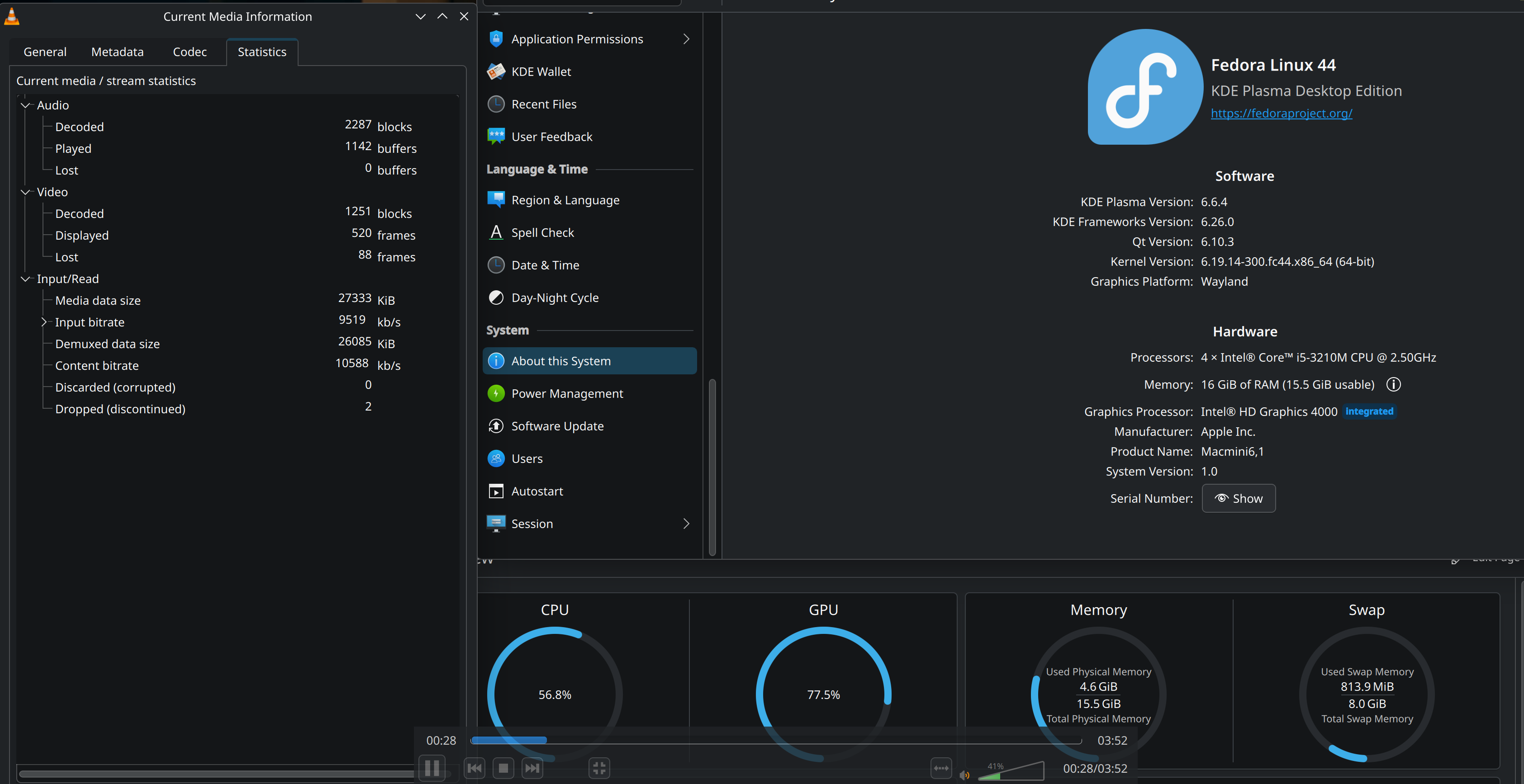Viewport: 1524px width, 784px height.
Task: Open Power Management green icon
Action: point(496,393)
